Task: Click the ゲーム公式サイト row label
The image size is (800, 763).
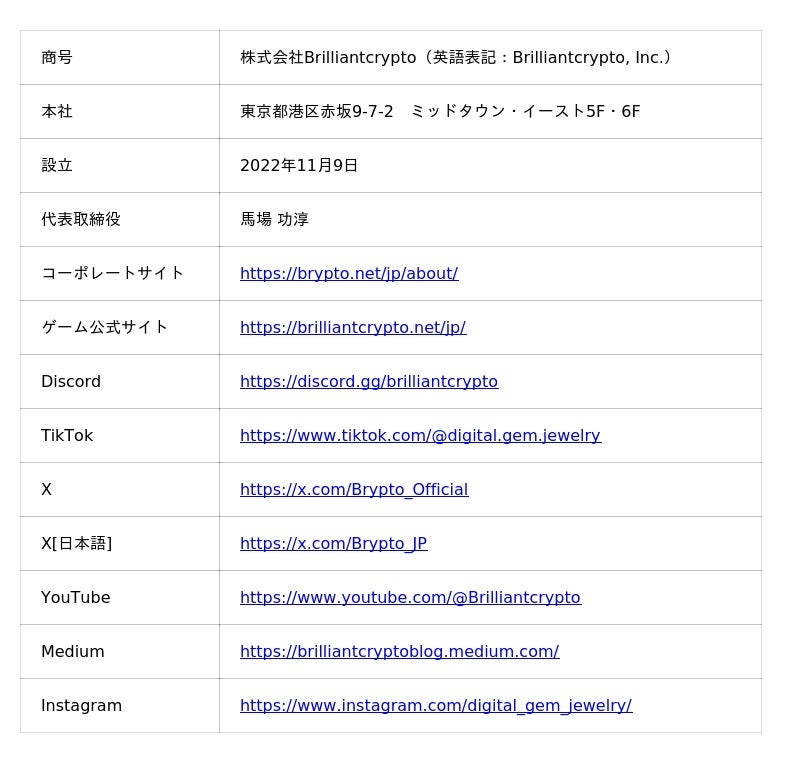Action: pyautogui.click(x=105, y=327)
